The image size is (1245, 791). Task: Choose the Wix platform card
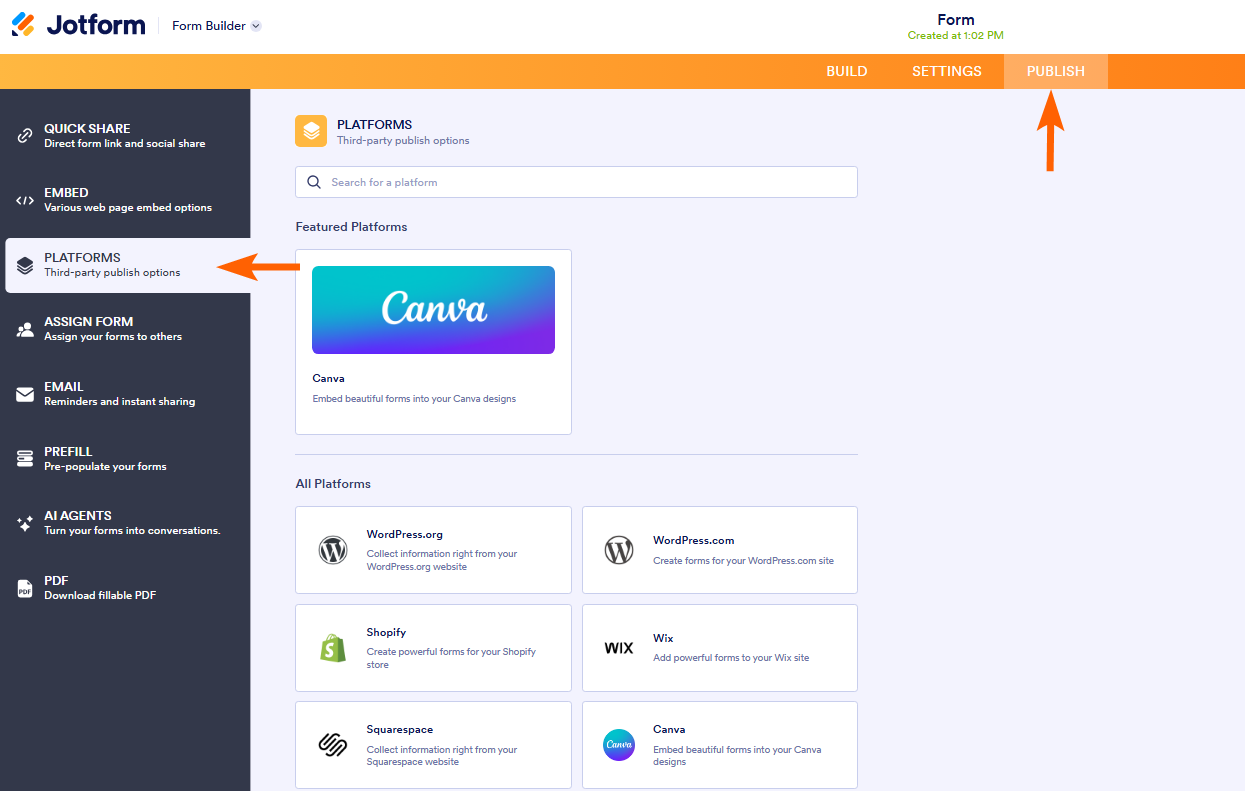point(719,647)
